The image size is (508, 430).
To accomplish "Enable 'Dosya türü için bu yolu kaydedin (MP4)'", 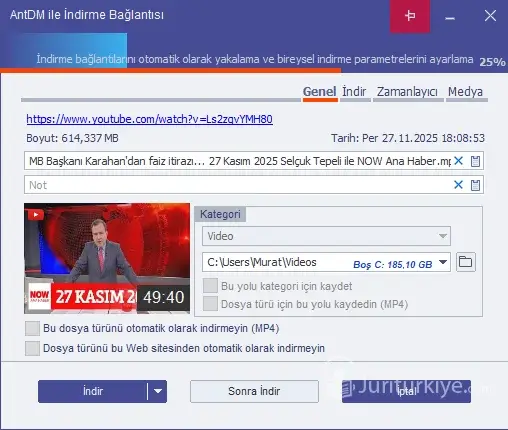I will [x=210, y=304].
